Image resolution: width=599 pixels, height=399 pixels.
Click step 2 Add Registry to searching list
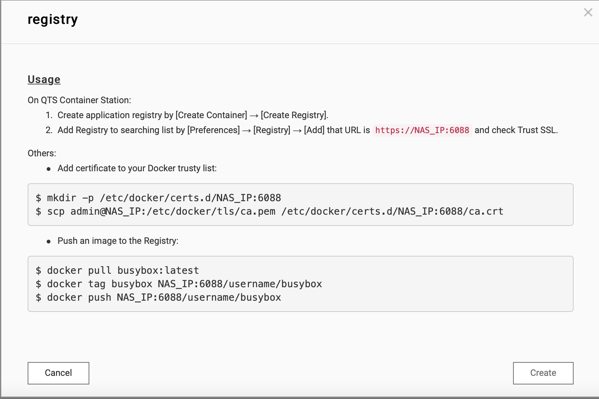coord(302,130)
